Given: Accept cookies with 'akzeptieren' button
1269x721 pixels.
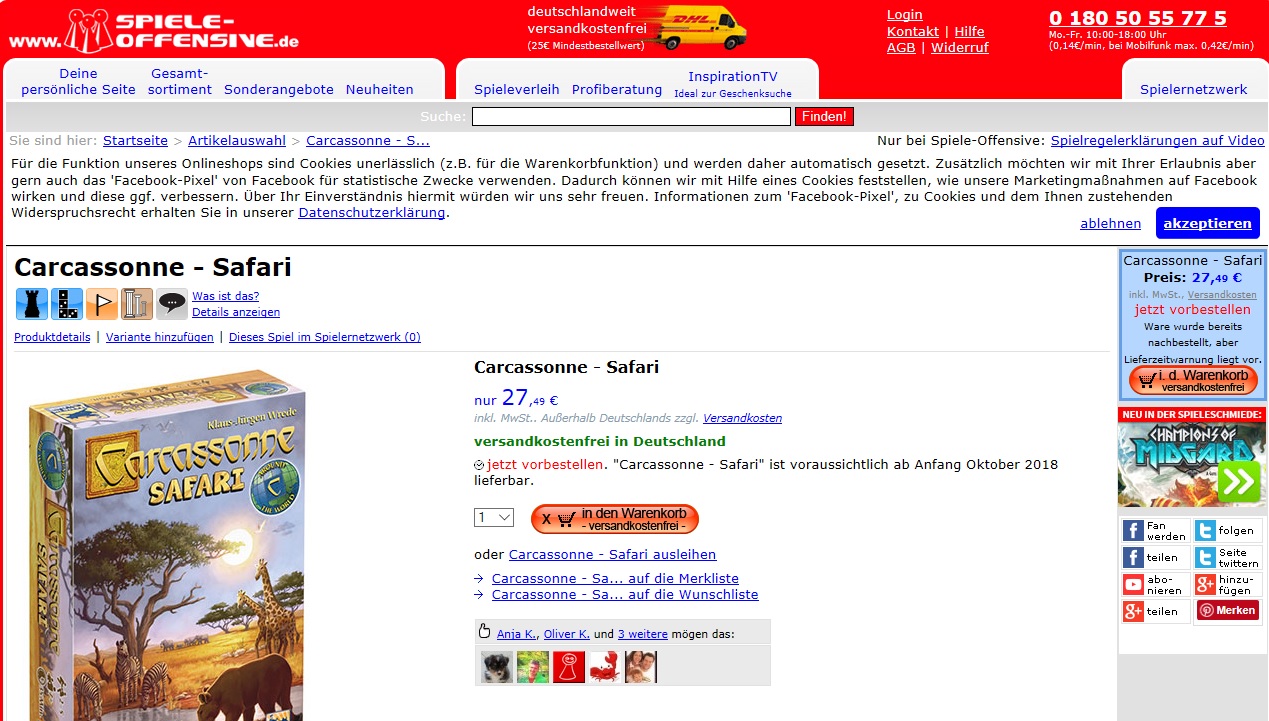Looking at the screenshot, I should (1207, 223).
